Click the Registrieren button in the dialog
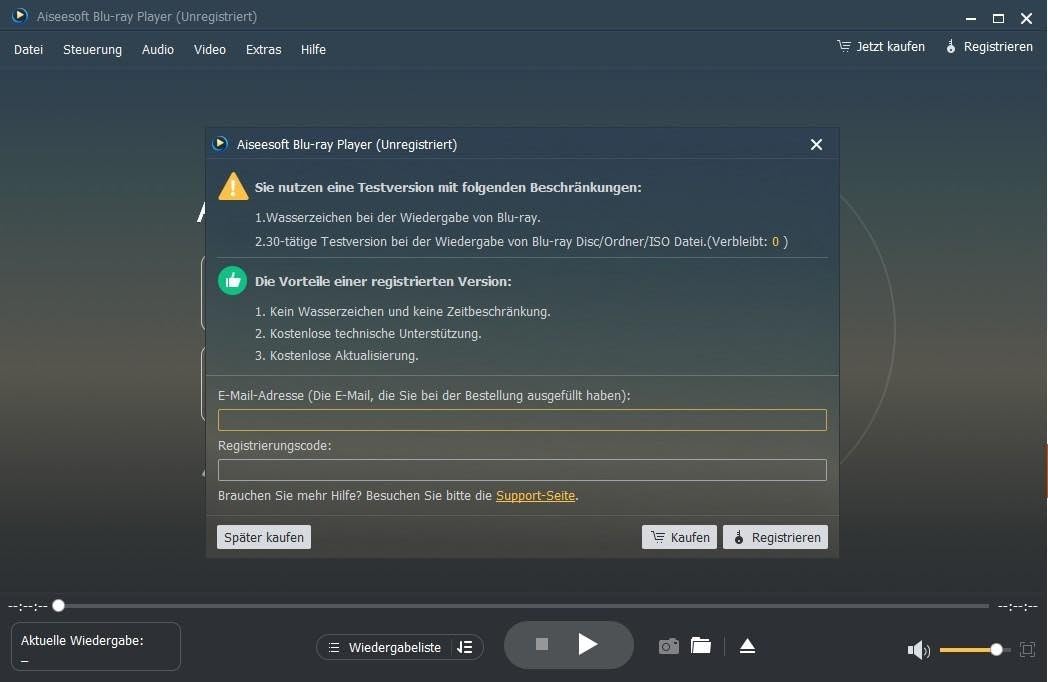 (775, 538)
